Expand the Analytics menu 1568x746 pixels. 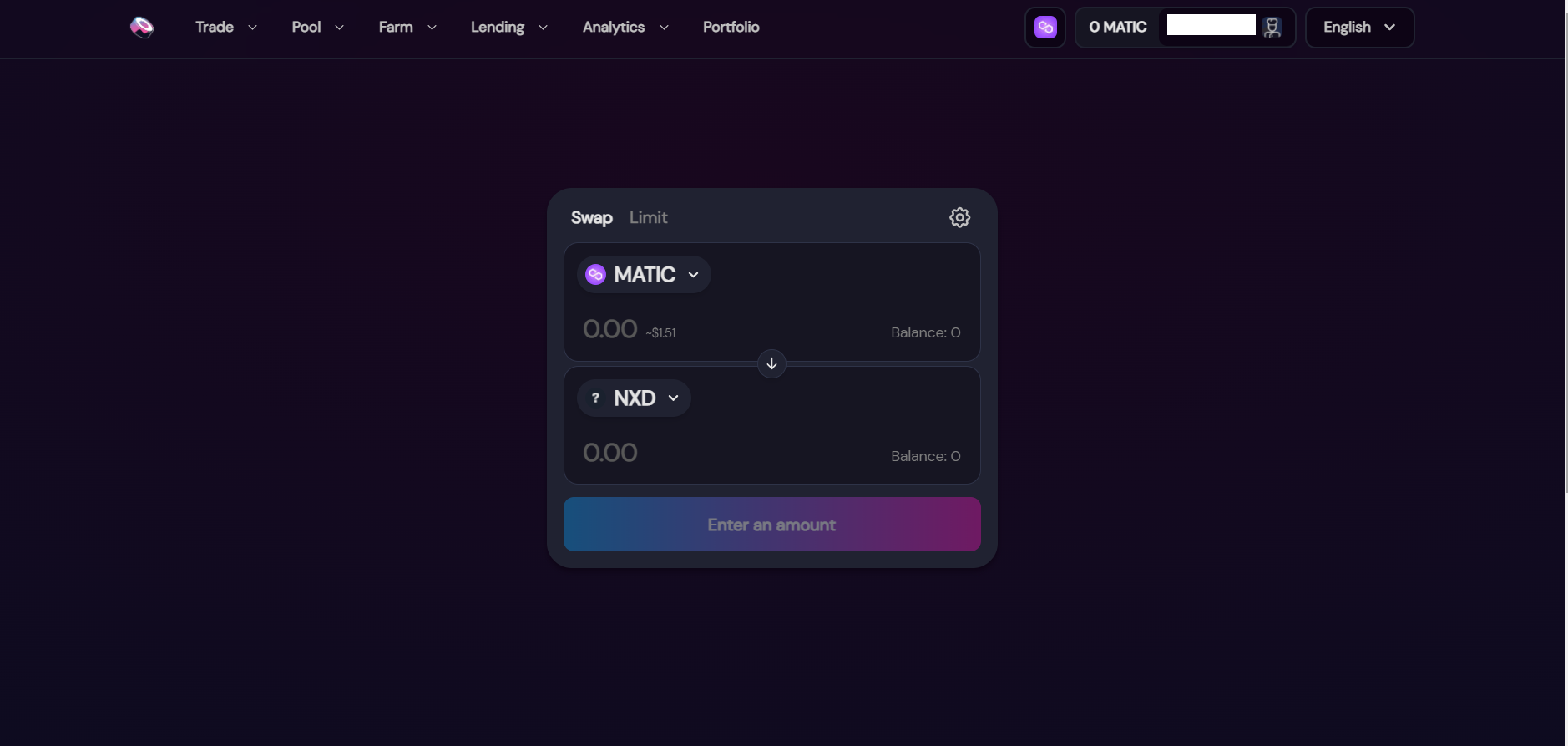[x=625, y=27]
